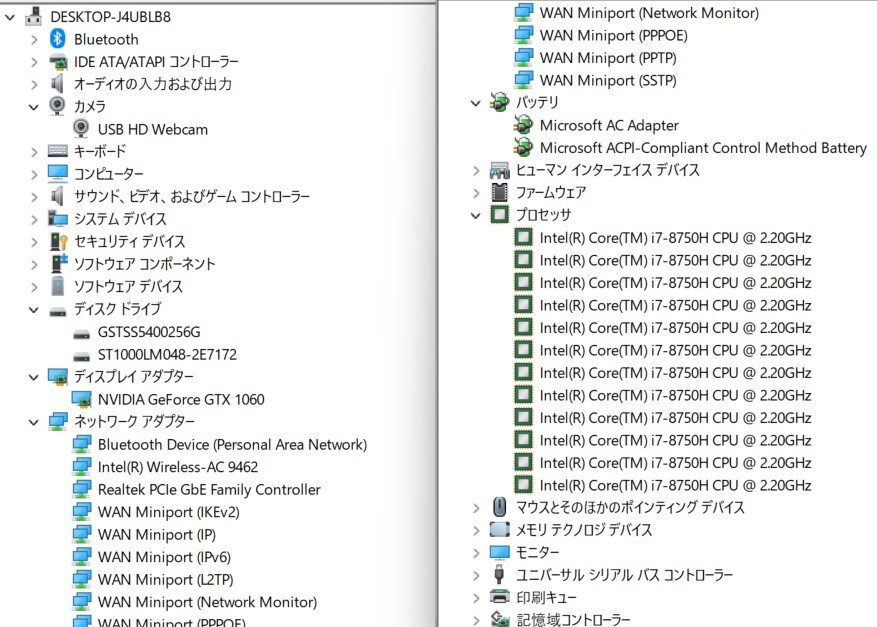Select Bluetooth Device (Personal Area Network)

point(232,445)
